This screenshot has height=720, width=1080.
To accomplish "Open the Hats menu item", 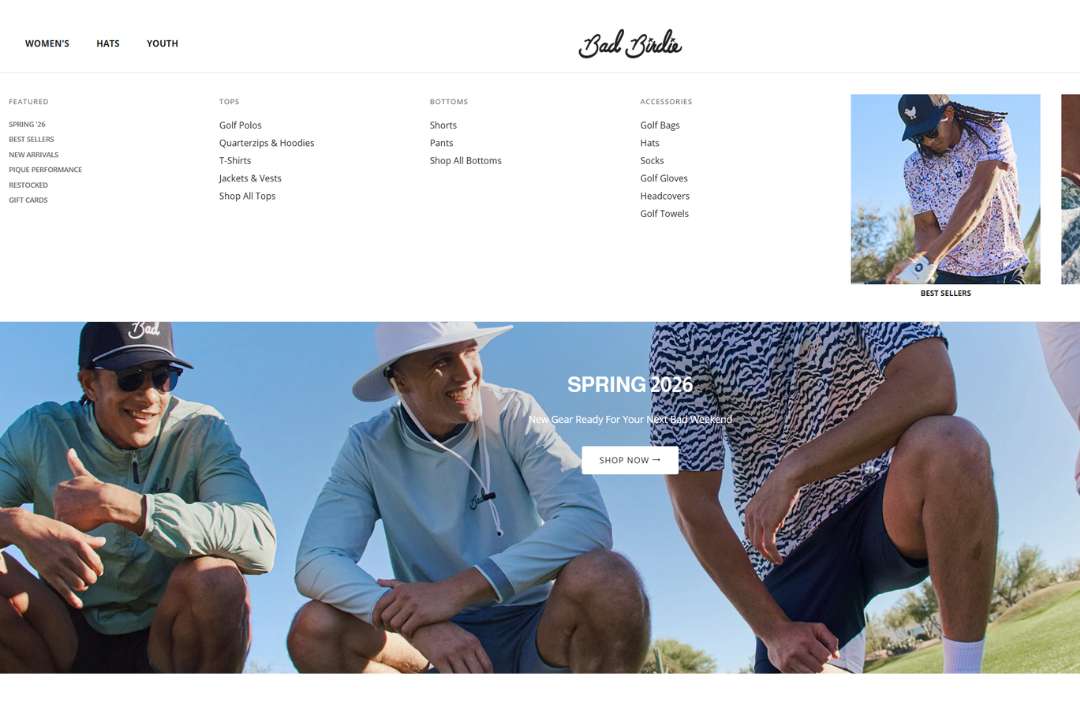I will point(108,43).
